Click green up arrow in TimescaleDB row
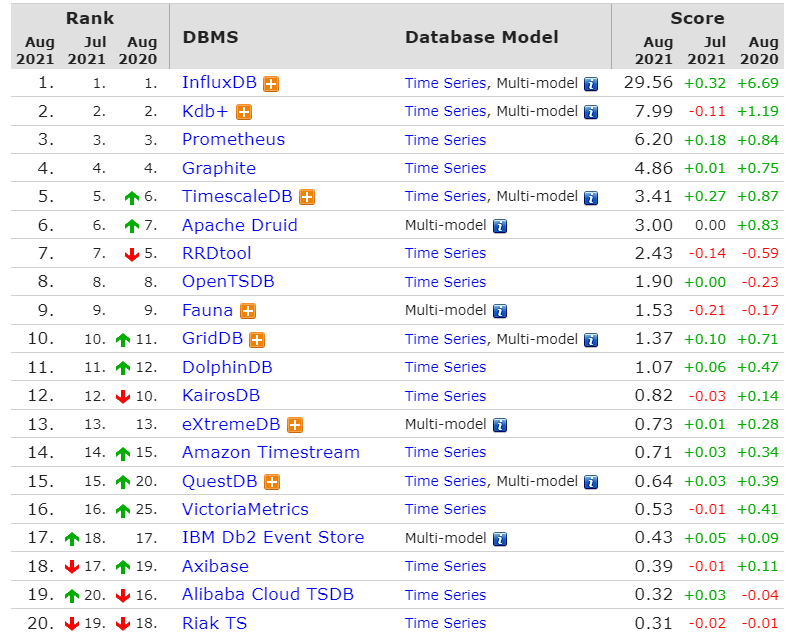This screenshot has height=636, width=791. 132,198
